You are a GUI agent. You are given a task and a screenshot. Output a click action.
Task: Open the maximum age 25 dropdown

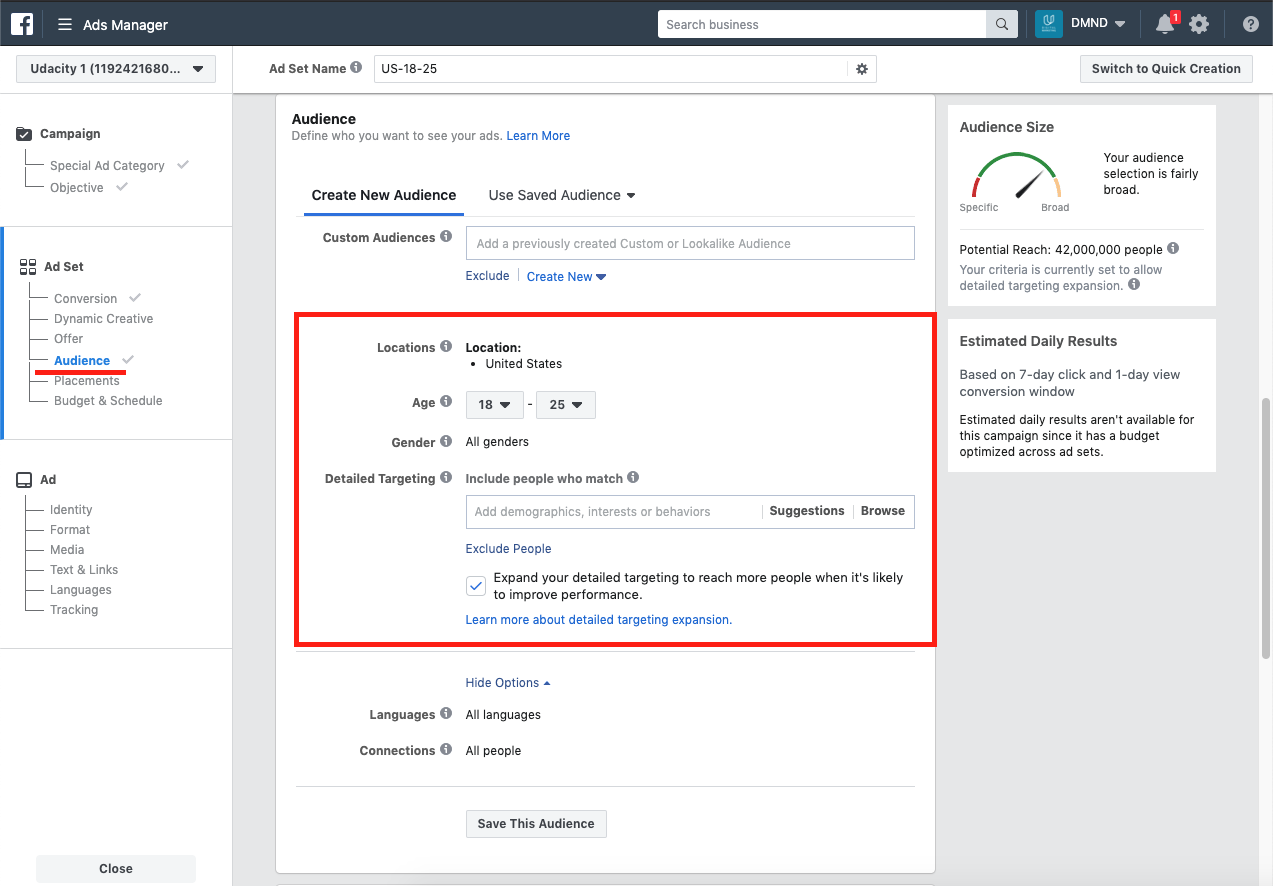tap(565, 405)
